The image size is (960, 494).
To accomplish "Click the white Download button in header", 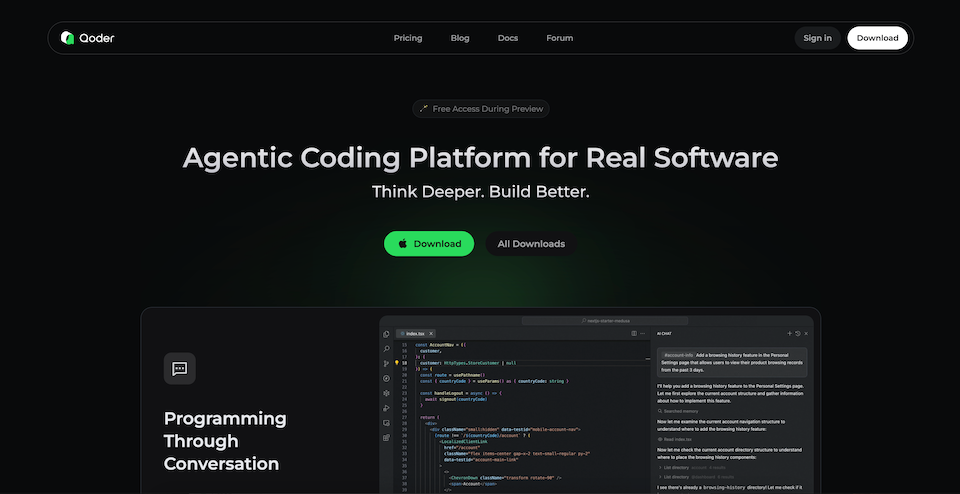I will [877, 38].
